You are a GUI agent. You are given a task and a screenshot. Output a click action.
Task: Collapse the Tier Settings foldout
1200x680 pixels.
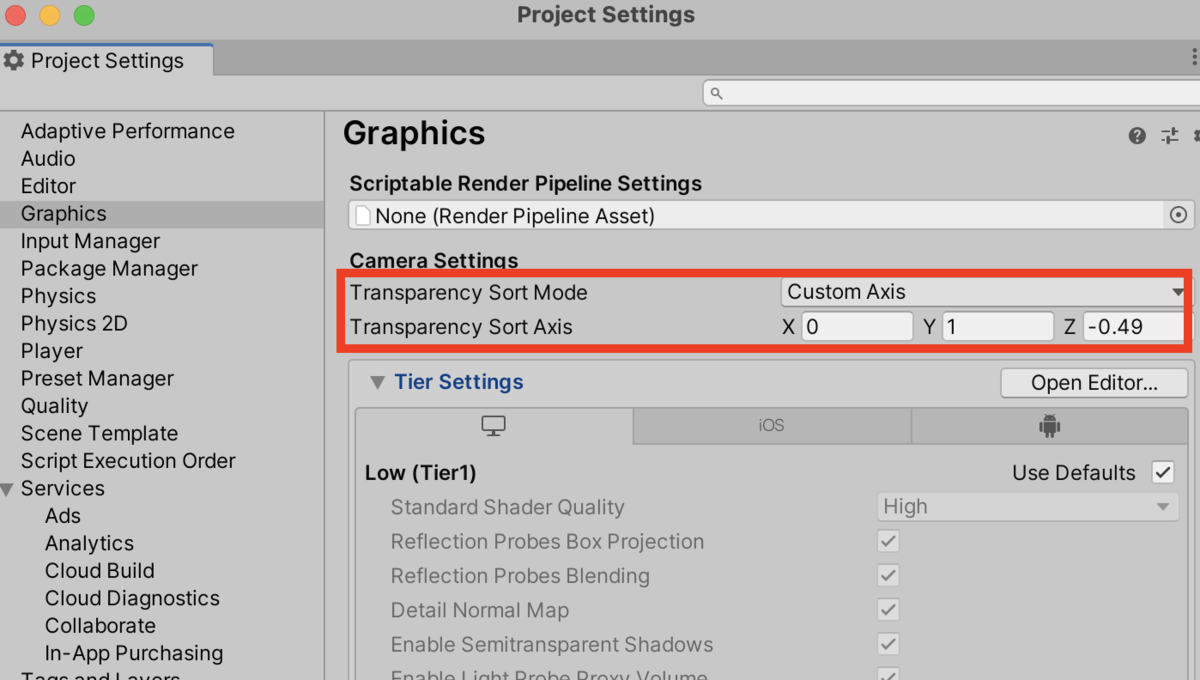coord(377,382)
